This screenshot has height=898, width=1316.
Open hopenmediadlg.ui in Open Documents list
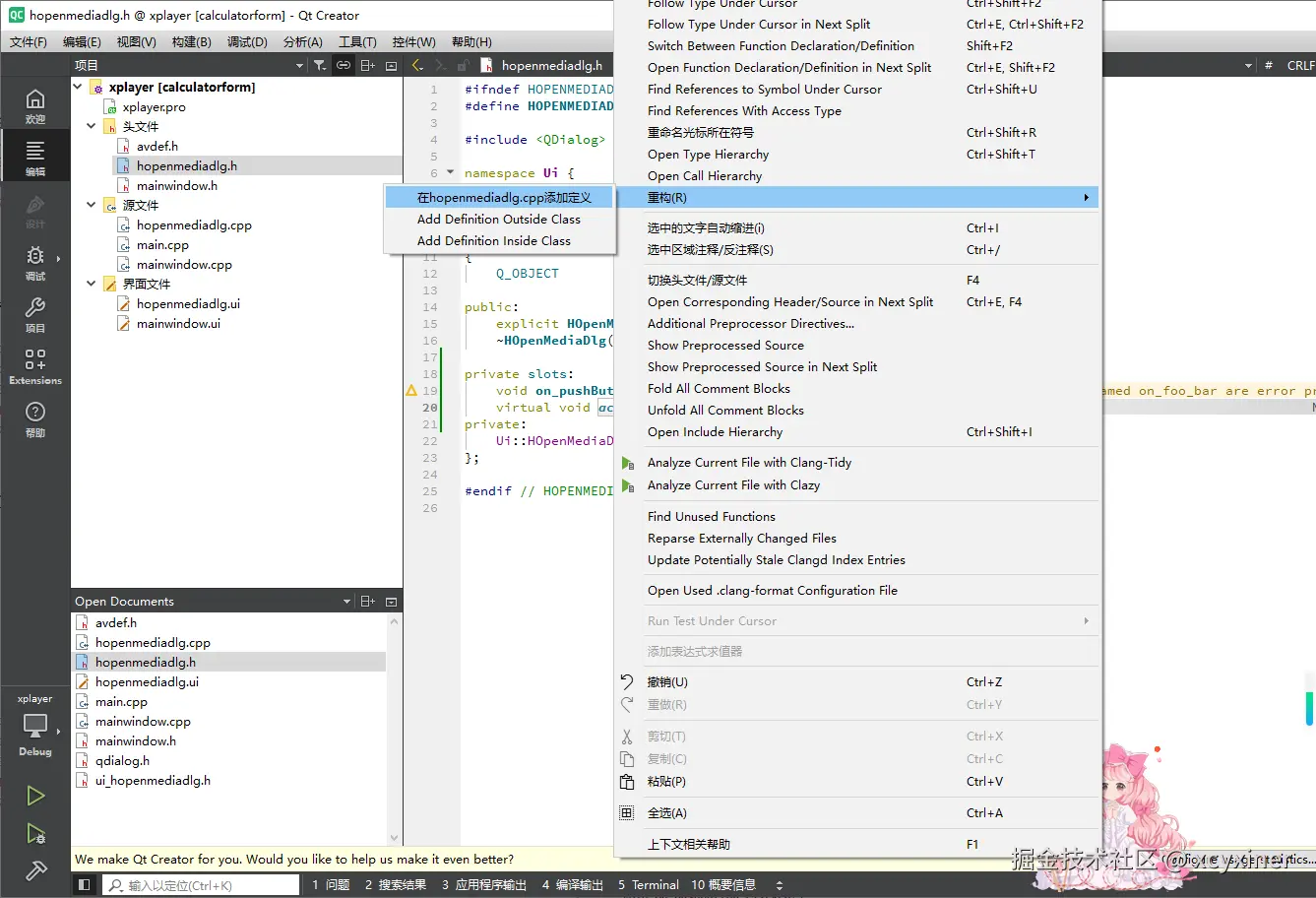pyautogui.click(x=147, y=681)
